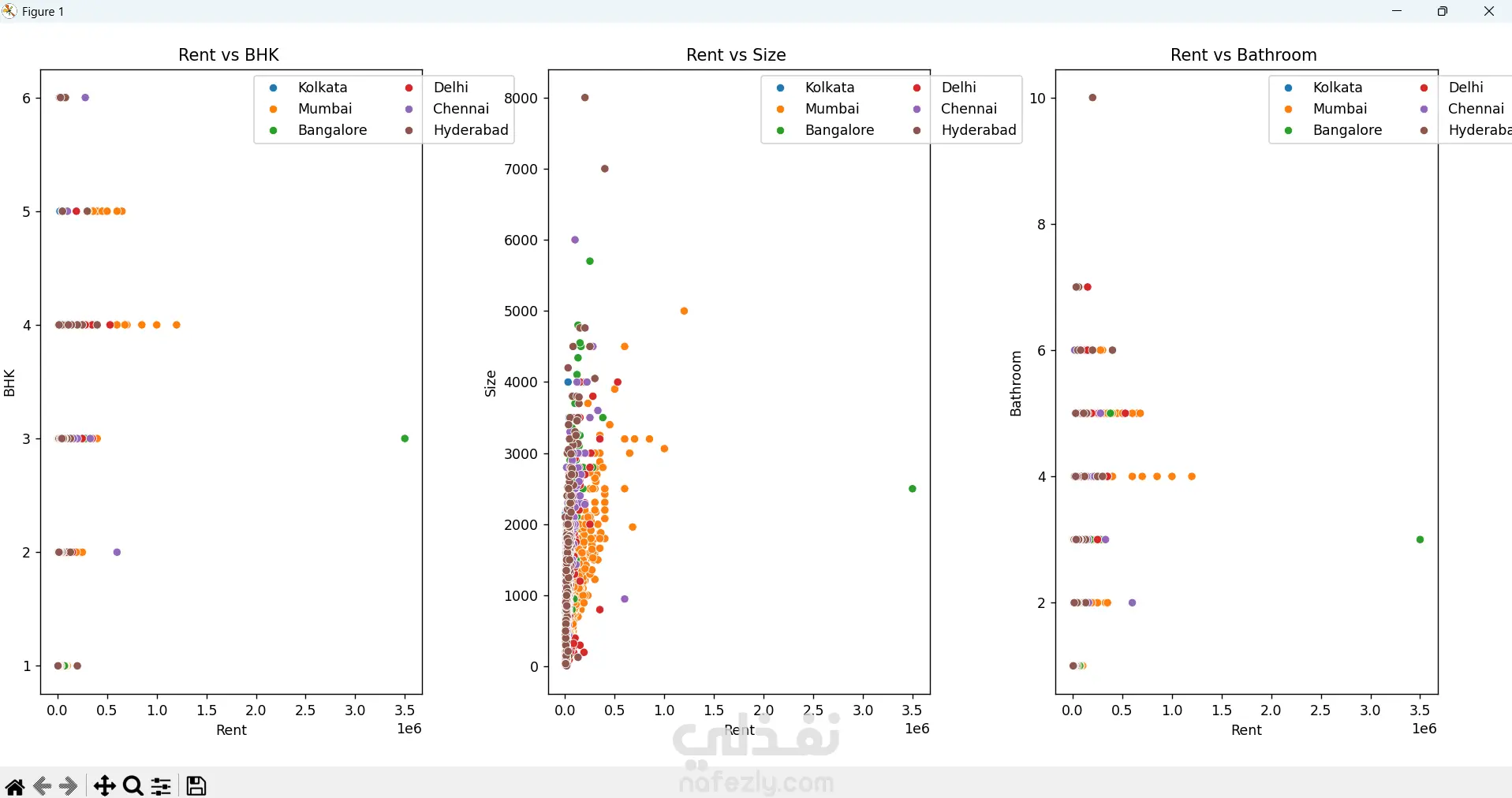Click the orange Mumbai marker in the Size legend

pos(781,109)
